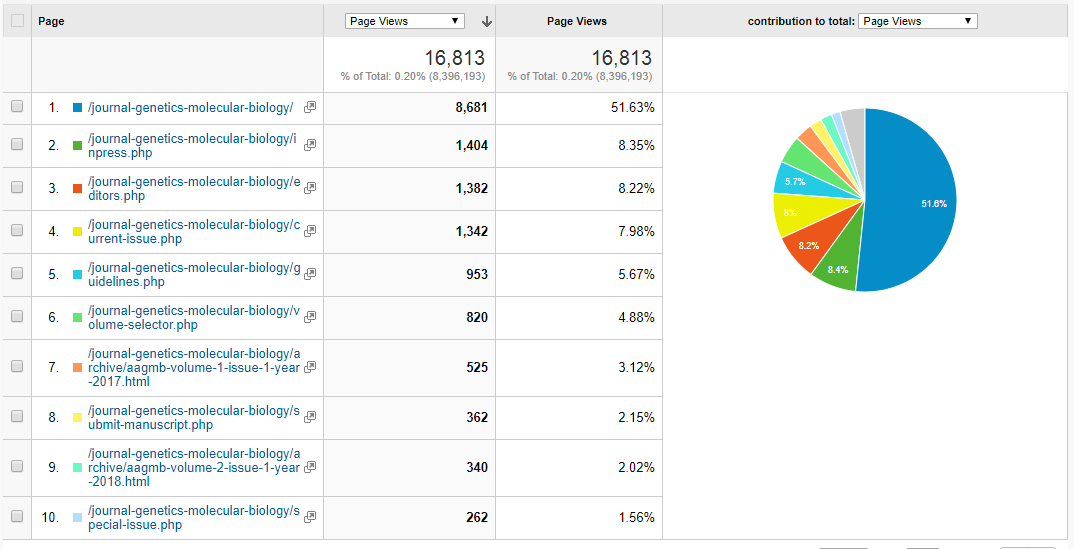
Task: Open the first Page Views metric dropdown
Action: pos(404,21)
